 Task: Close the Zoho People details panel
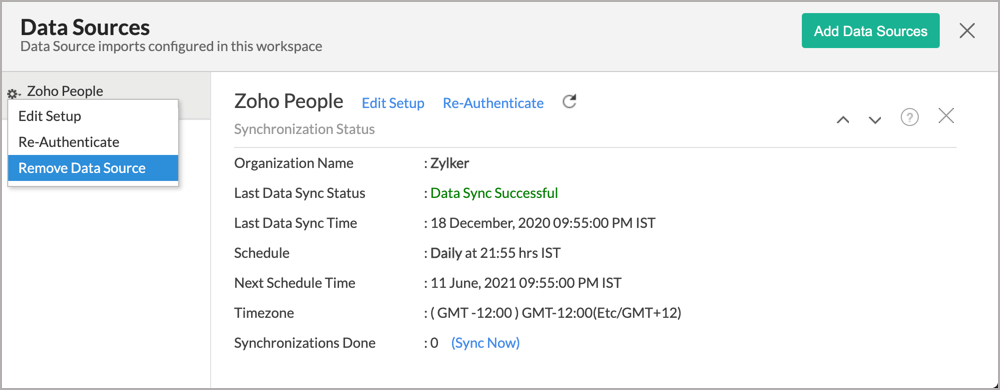point(946,116)
